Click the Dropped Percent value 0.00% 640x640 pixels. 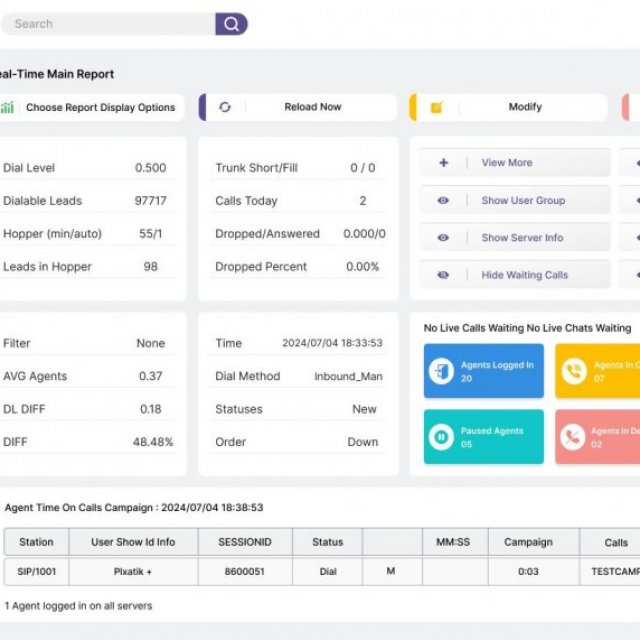click(x=362, y=267)
